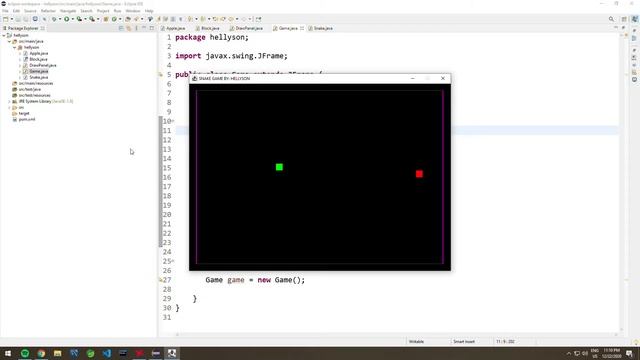Minimize the Snake Game window
This screenshot has width=640, height=360.
click(413, 78)
